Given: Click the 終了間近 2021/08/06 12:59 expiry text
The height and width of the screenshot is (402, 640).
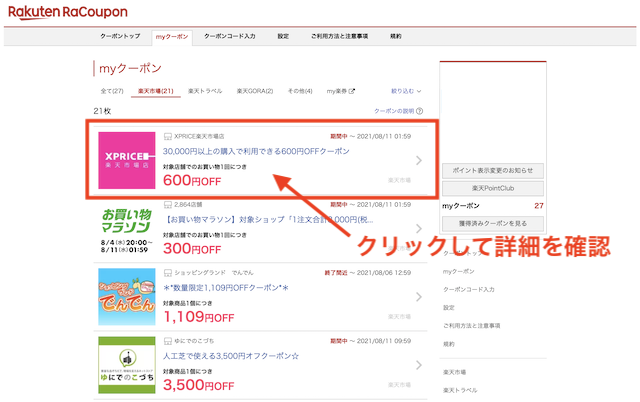Looking at the screenshot, I should 367,273.
